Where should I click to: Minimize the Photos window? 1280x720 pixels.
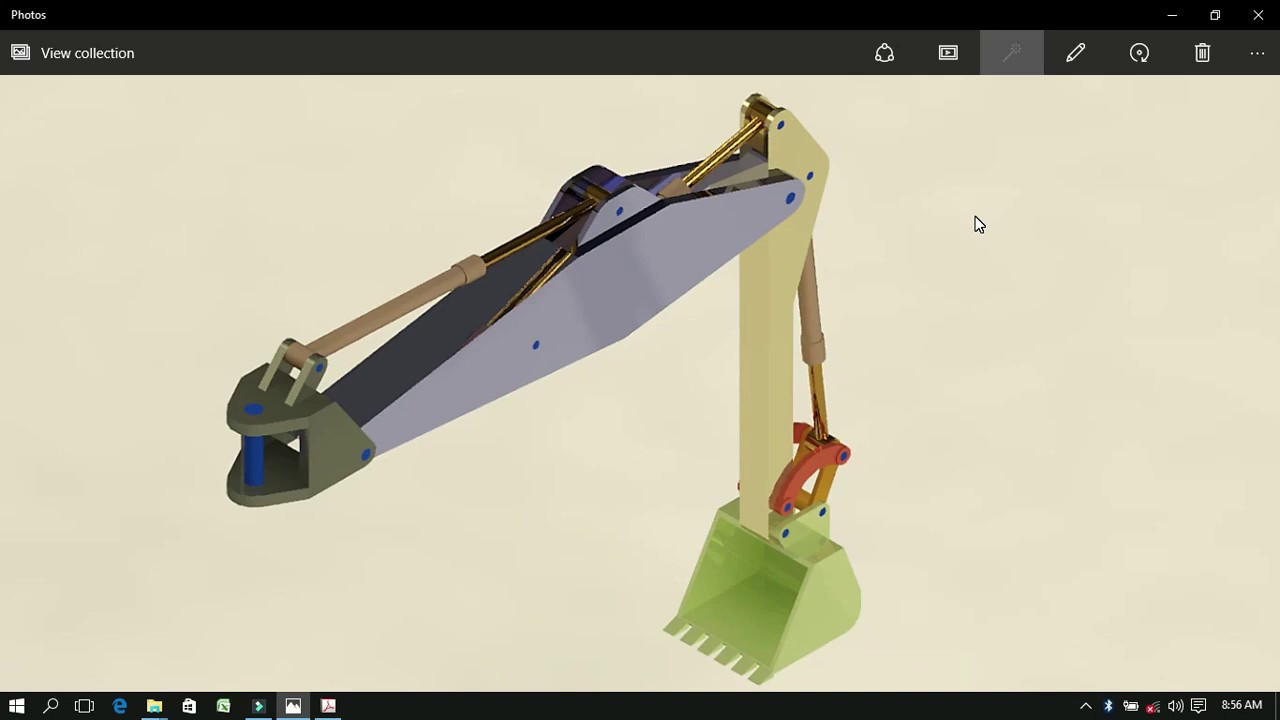[x=1172, y=15]
